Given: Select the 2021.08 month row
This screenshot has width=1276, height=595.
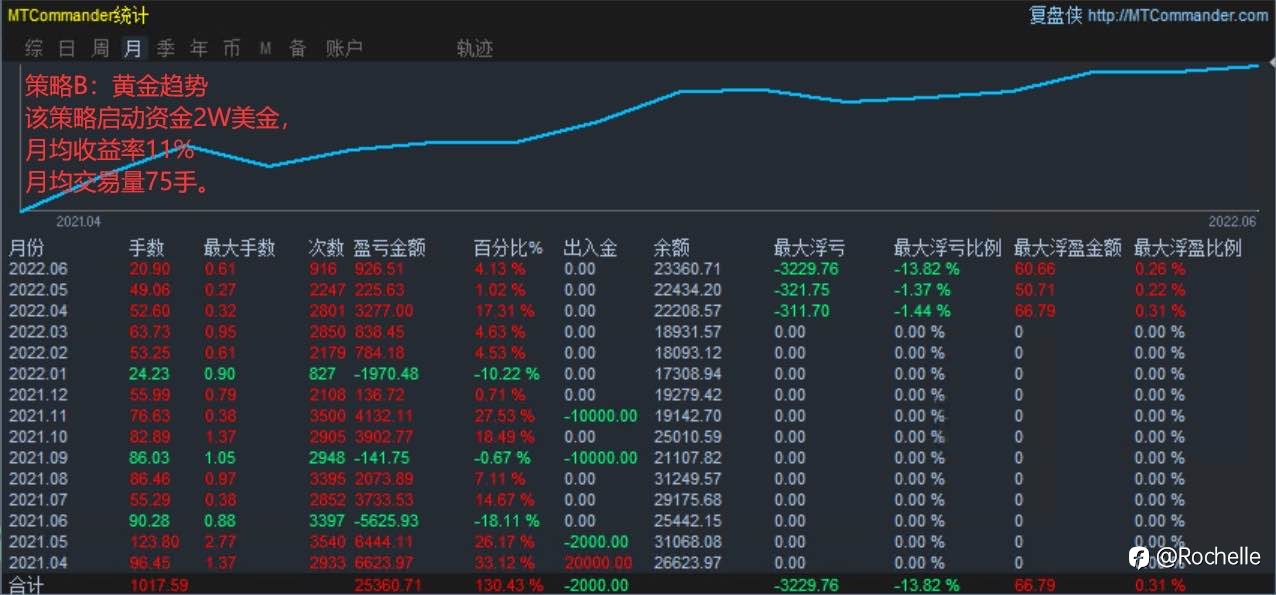Looking at the screenshot, I should (x=638, y=479).
